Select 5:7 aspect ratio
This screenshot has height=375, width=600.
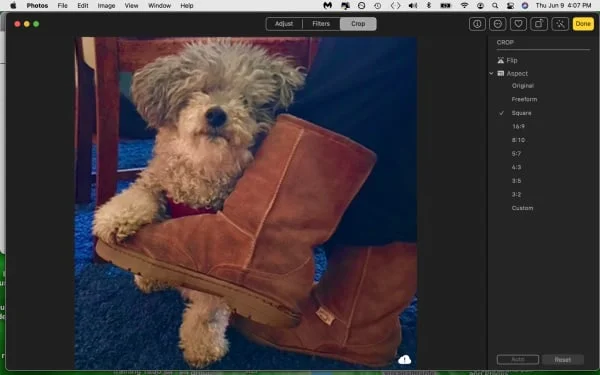click(516, 153)
